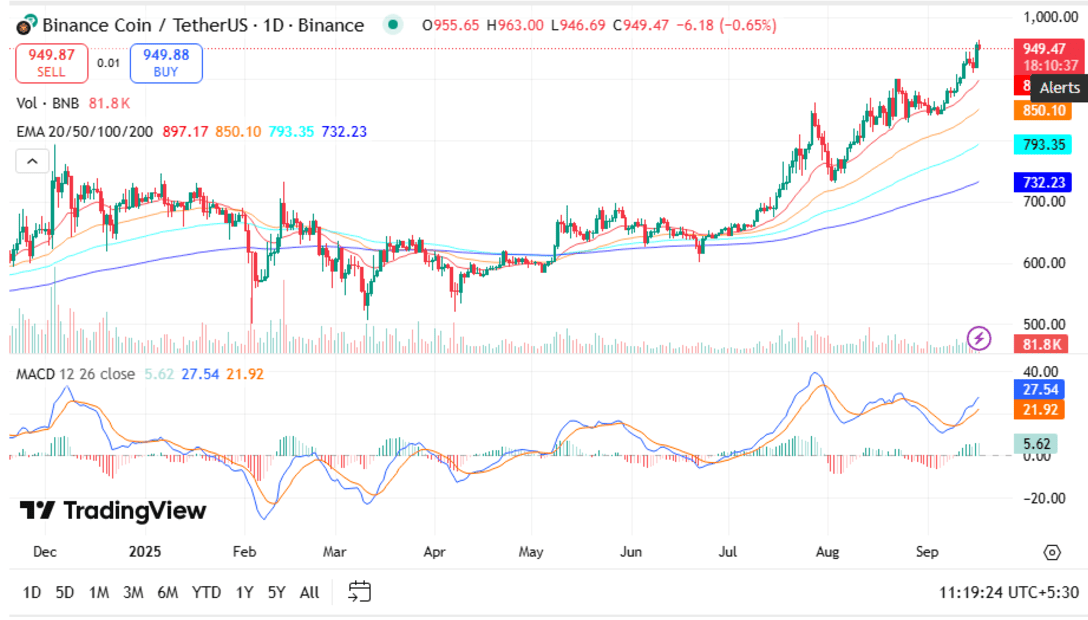Hit the blue BUY 949.88 button
The height and width of the screenshot is (620, 1088).
(166, 63)
